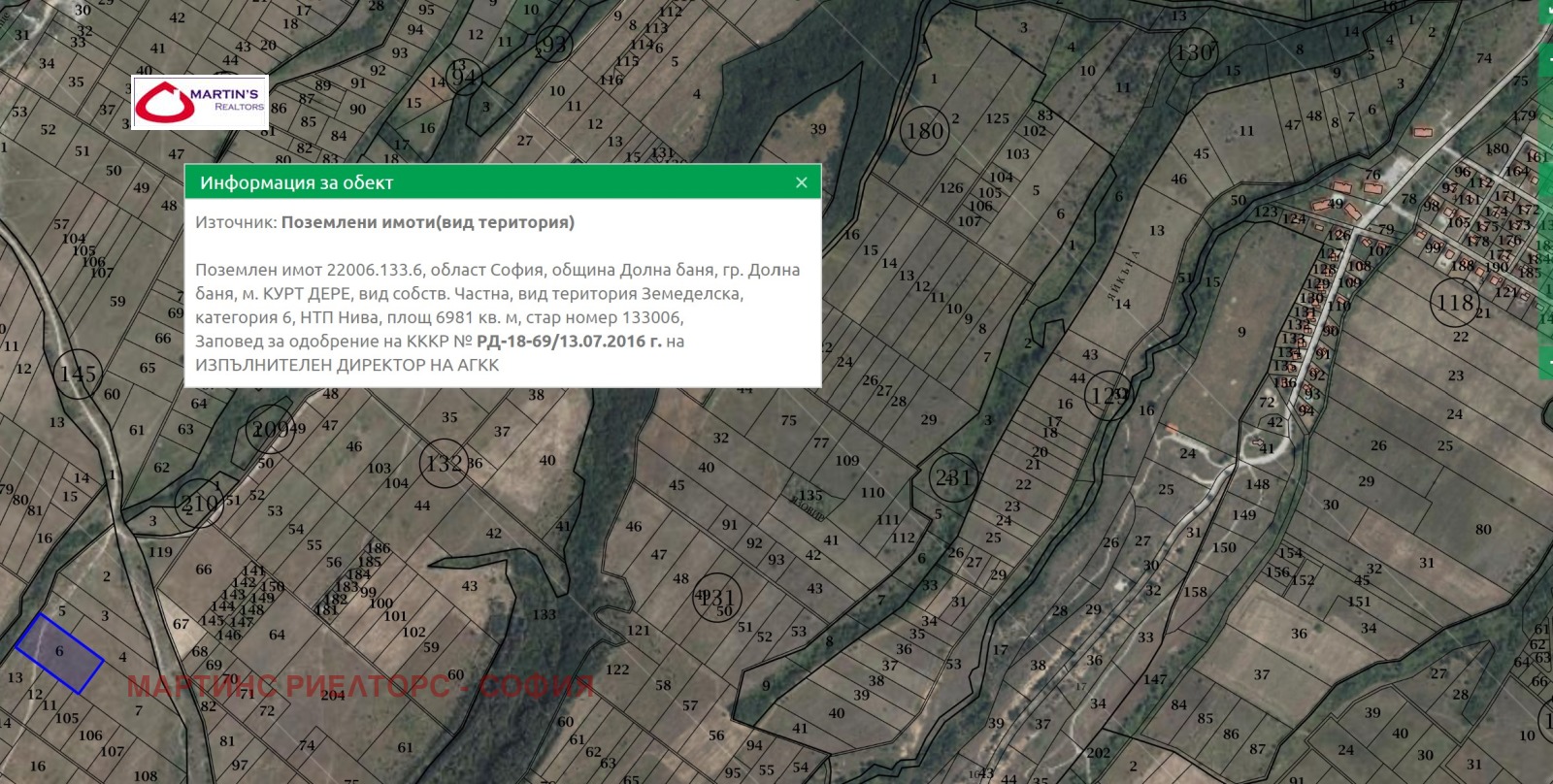Click the order number РД-18-69/13.07.2016 text
The width and height of the screenshot is (1553, 784).
[x=569, y=342]
